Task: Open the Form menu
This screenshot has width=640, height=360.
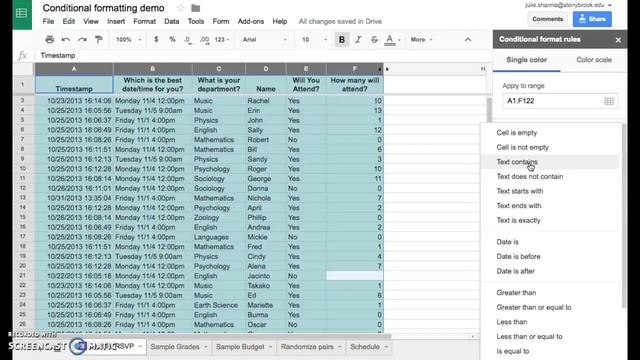Action: pos(221,21)
